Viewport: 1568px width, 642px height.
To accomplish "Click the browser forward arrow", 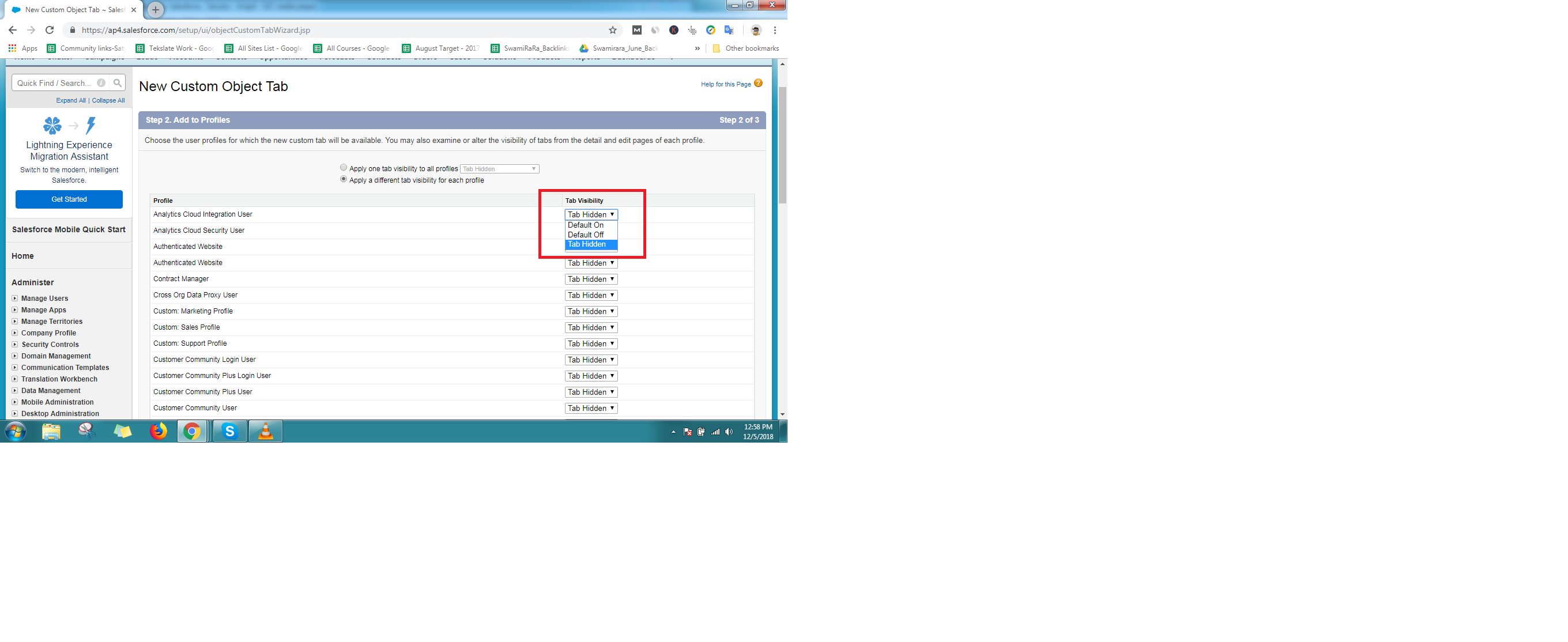I will coord(31,30).
